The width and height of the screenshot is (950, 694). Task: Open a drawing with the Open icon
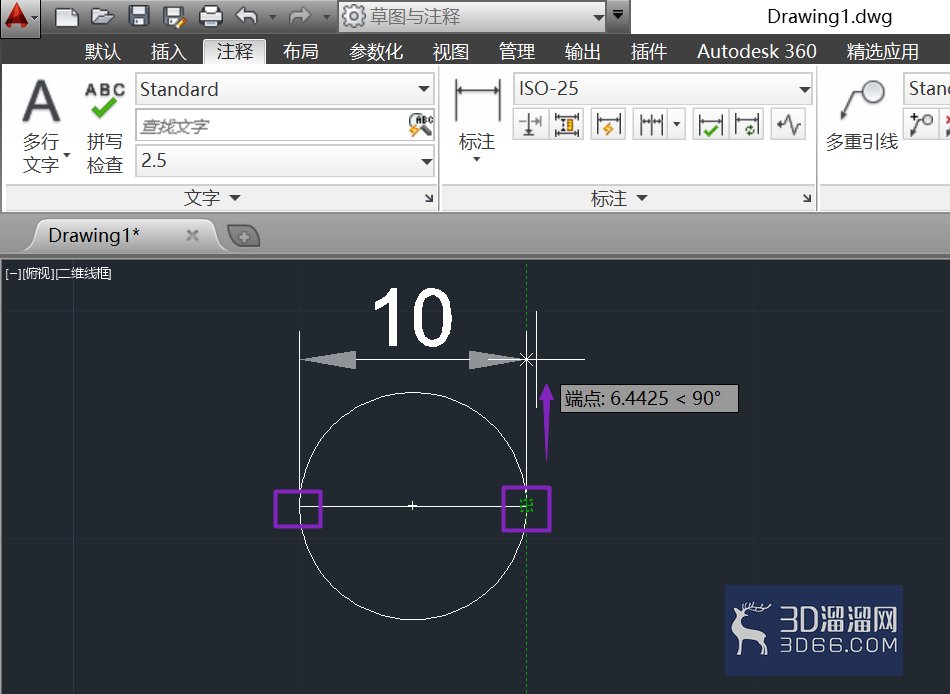102,16
